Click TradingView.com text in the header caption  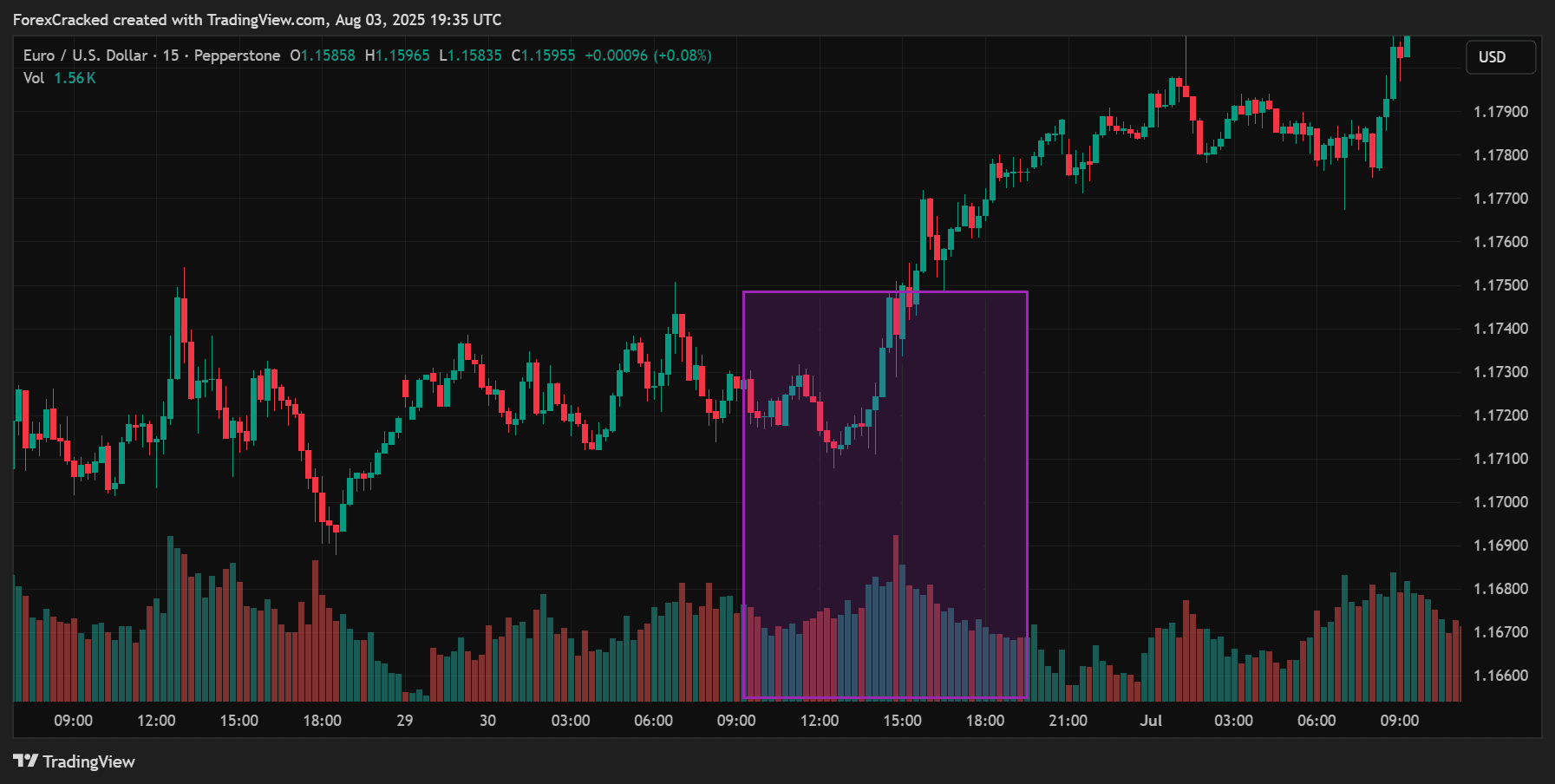pyautogui.click(x=266, y=20)
